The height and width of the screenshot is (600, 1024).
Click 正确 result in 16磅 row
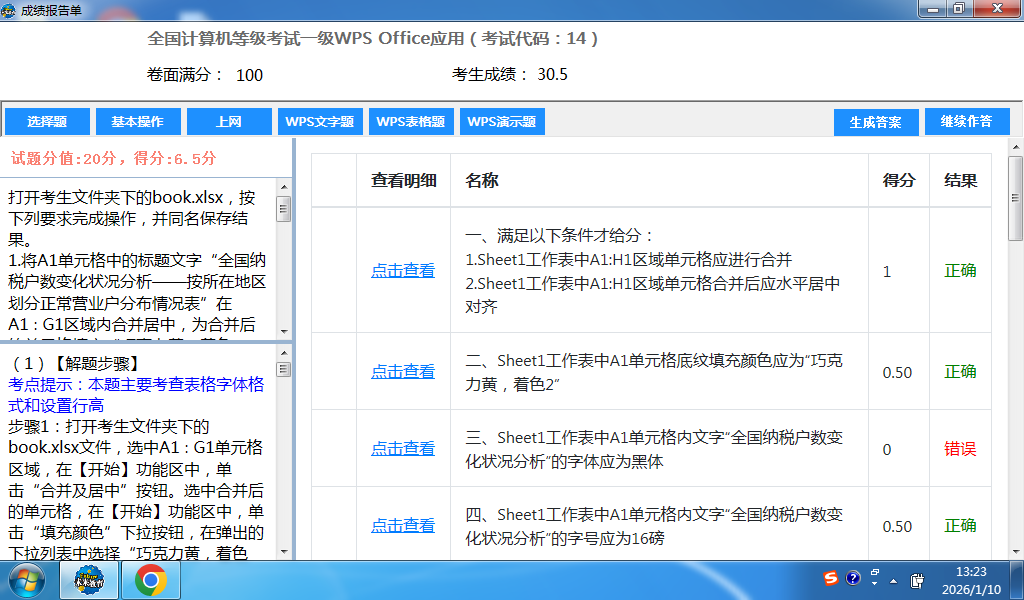tap(960, 526)
